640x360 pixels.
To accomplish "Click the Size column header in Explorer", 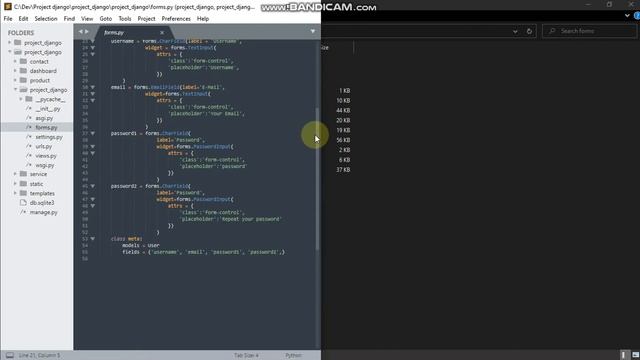I will coord(324,48).
